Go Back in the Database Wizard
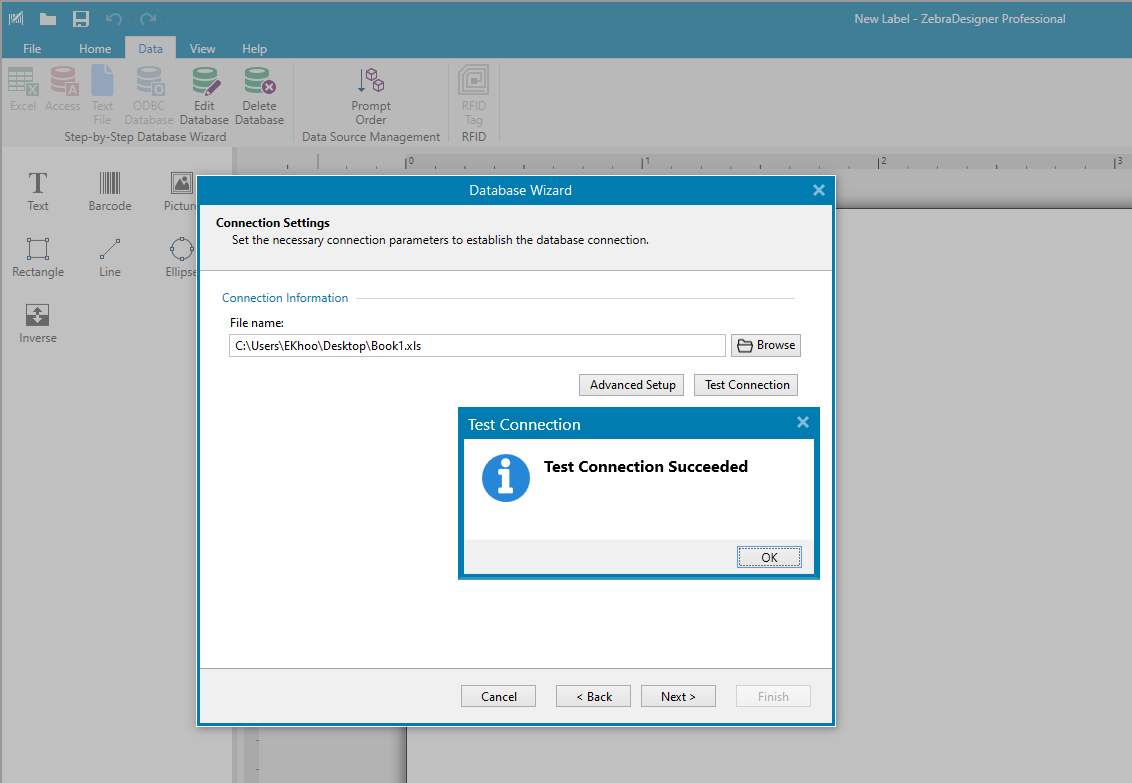The image size is (1132, 783). tap(593, 696)
